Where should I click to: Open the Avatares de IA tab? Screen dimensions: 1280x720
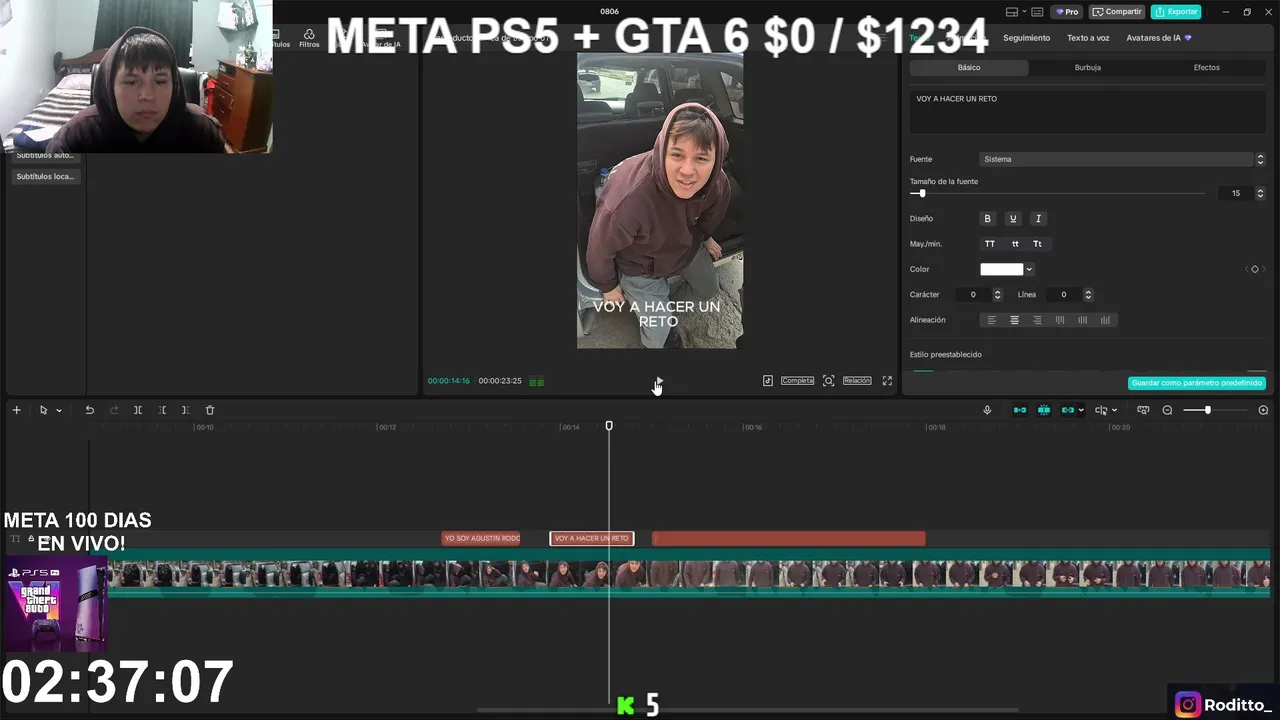click(1159, 38)
